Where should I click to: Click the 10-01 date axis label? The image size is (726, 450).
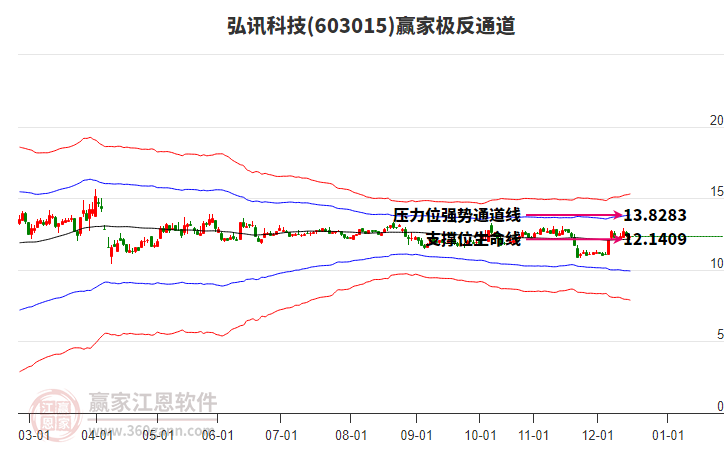point(480,436)
